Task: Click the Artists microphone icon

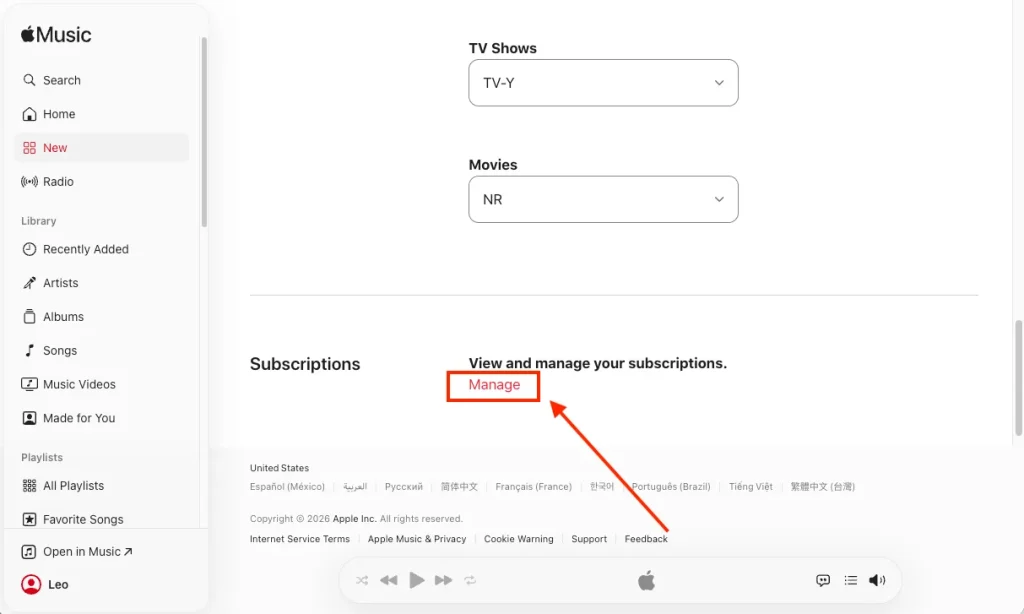Action: click(x=29, y=283)
